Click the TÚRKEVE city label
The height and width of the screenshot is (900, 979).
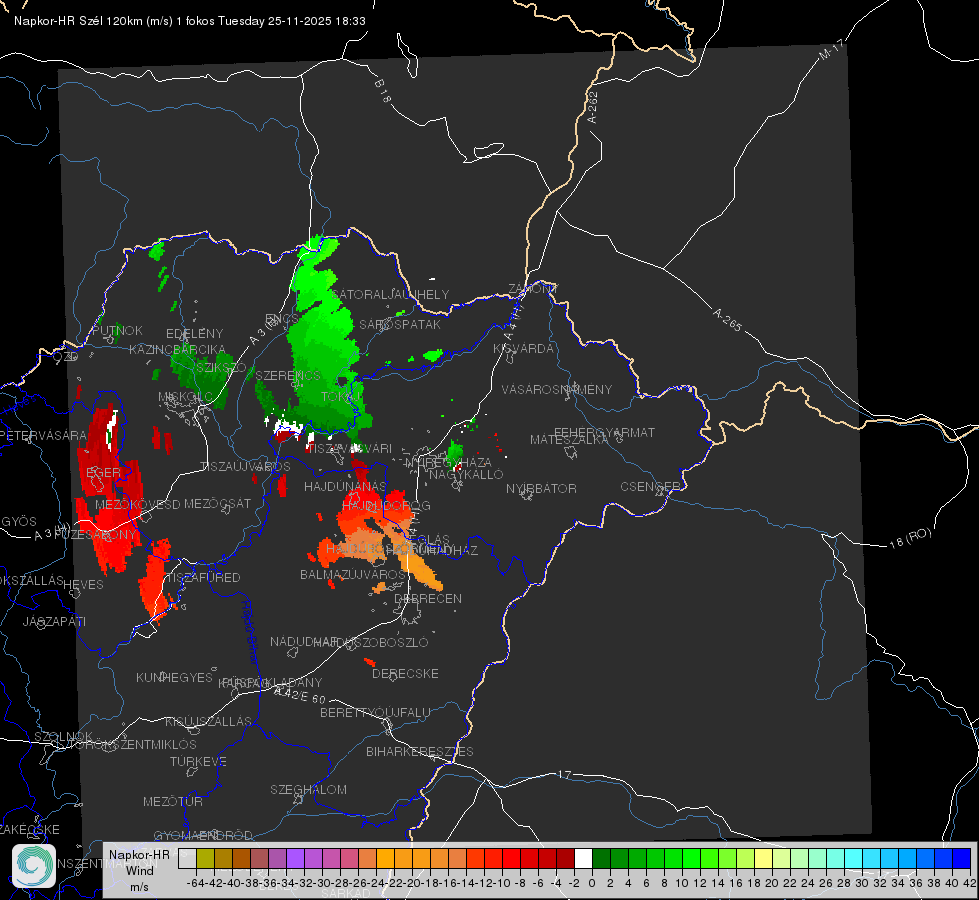pyautogui.click(x=199, y=762)
